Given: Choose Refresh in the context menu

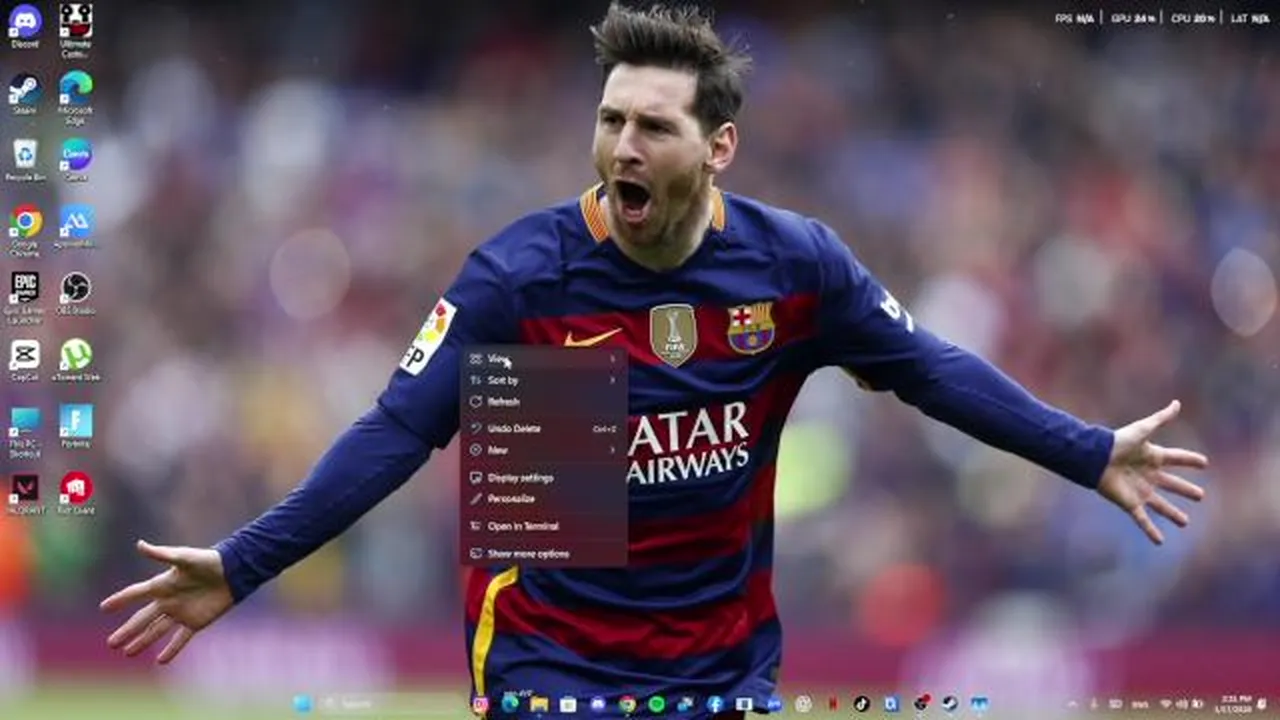Looking at the screenshot, I should click(x=544, y=402).
